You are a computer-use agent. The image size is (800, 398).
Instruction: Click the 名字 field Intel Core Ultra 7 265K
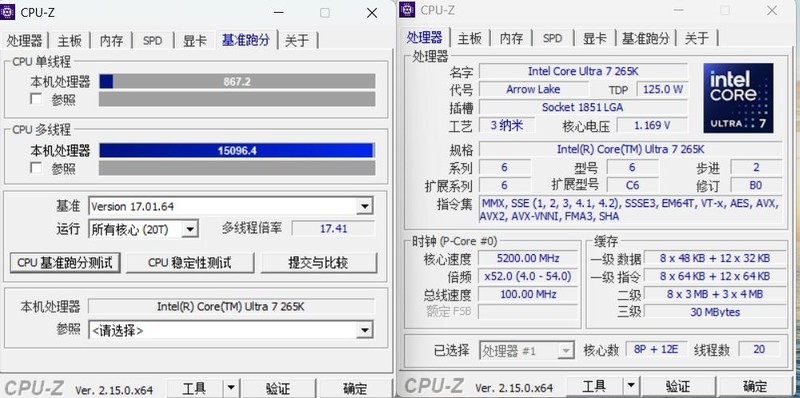(583, 71)
